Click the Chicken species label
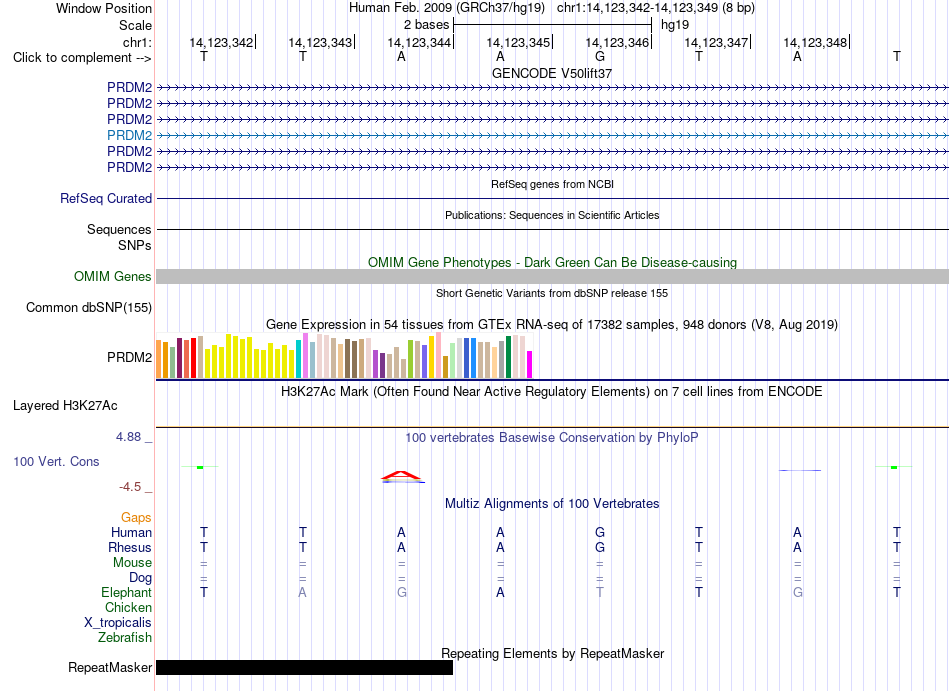 pyautogui.click(x=128, y=607)
